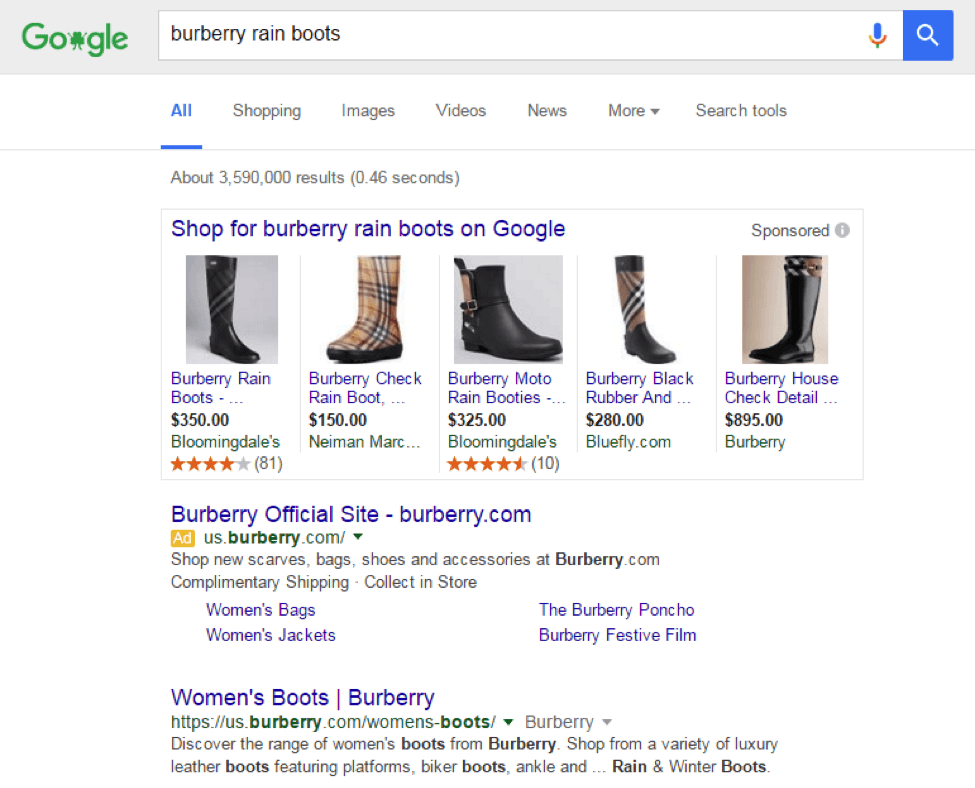975x788 pixels.
Task: Open gray Burberry dropdown arrow in result
Action: pyautogui.click(x=607, y=722)
